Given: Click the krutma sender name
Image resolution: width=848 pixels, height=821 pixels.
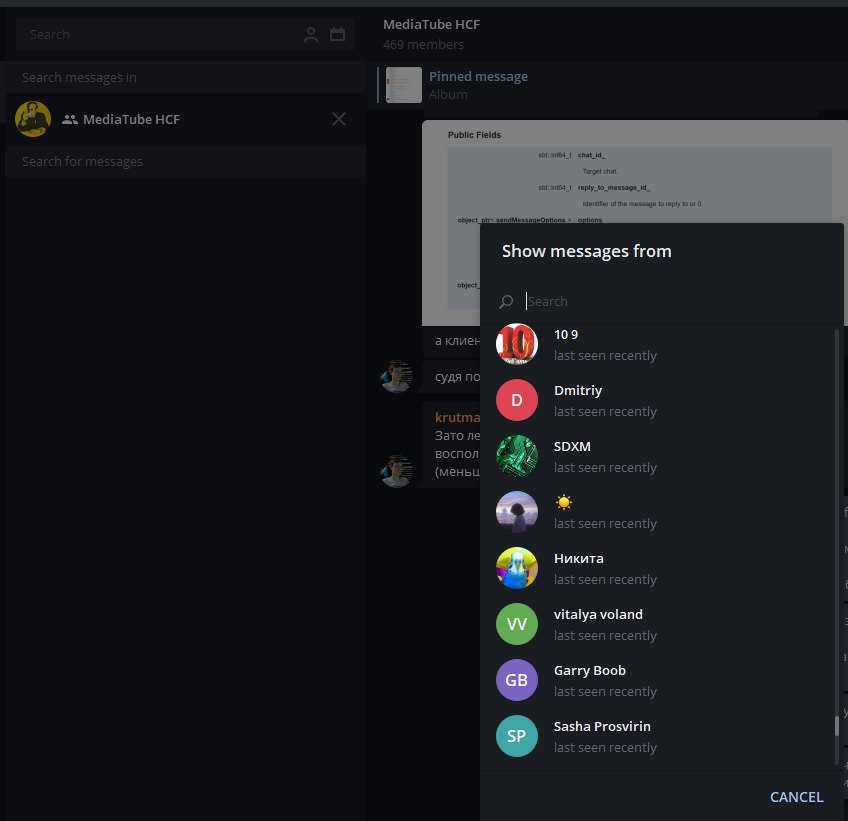Looking at the screenshot, I should click(x=458, y=417).
